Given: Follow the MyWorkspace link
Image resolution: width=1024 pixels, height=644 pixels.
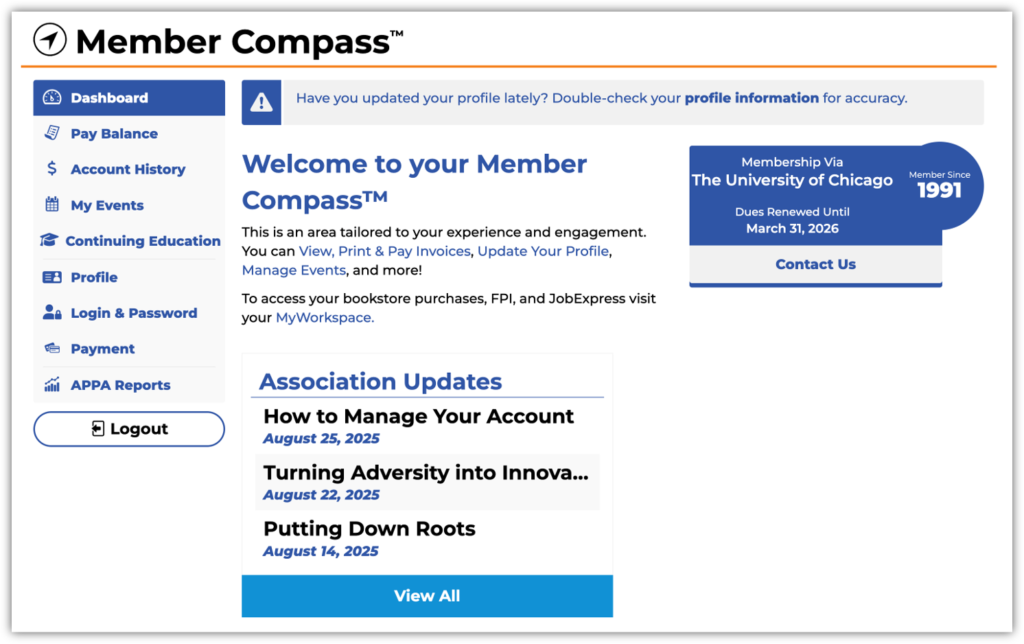Looking at the screenshot, I should click(325, 318).
